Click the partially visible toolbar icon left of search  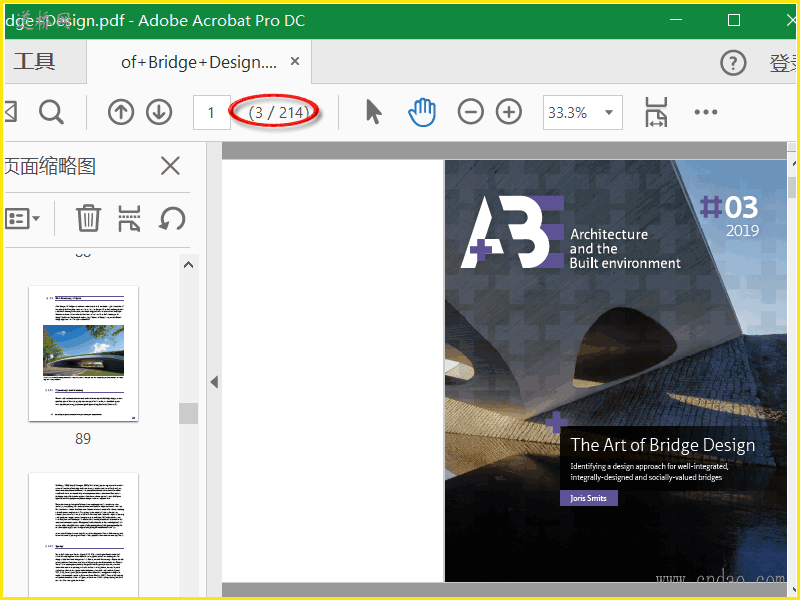pyautogui.click(x=11, y=112)
